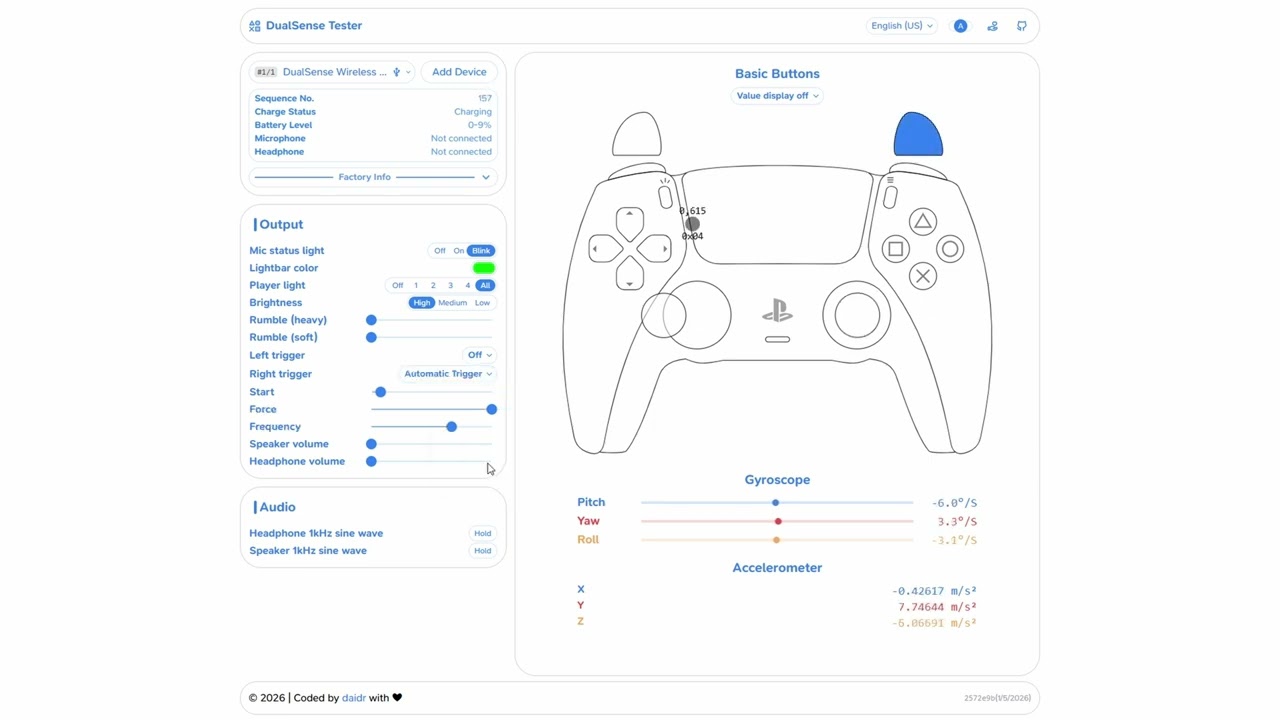The image size is (1280, 720).
Task: Click the cross button on the controller
Action: (922, 276)
